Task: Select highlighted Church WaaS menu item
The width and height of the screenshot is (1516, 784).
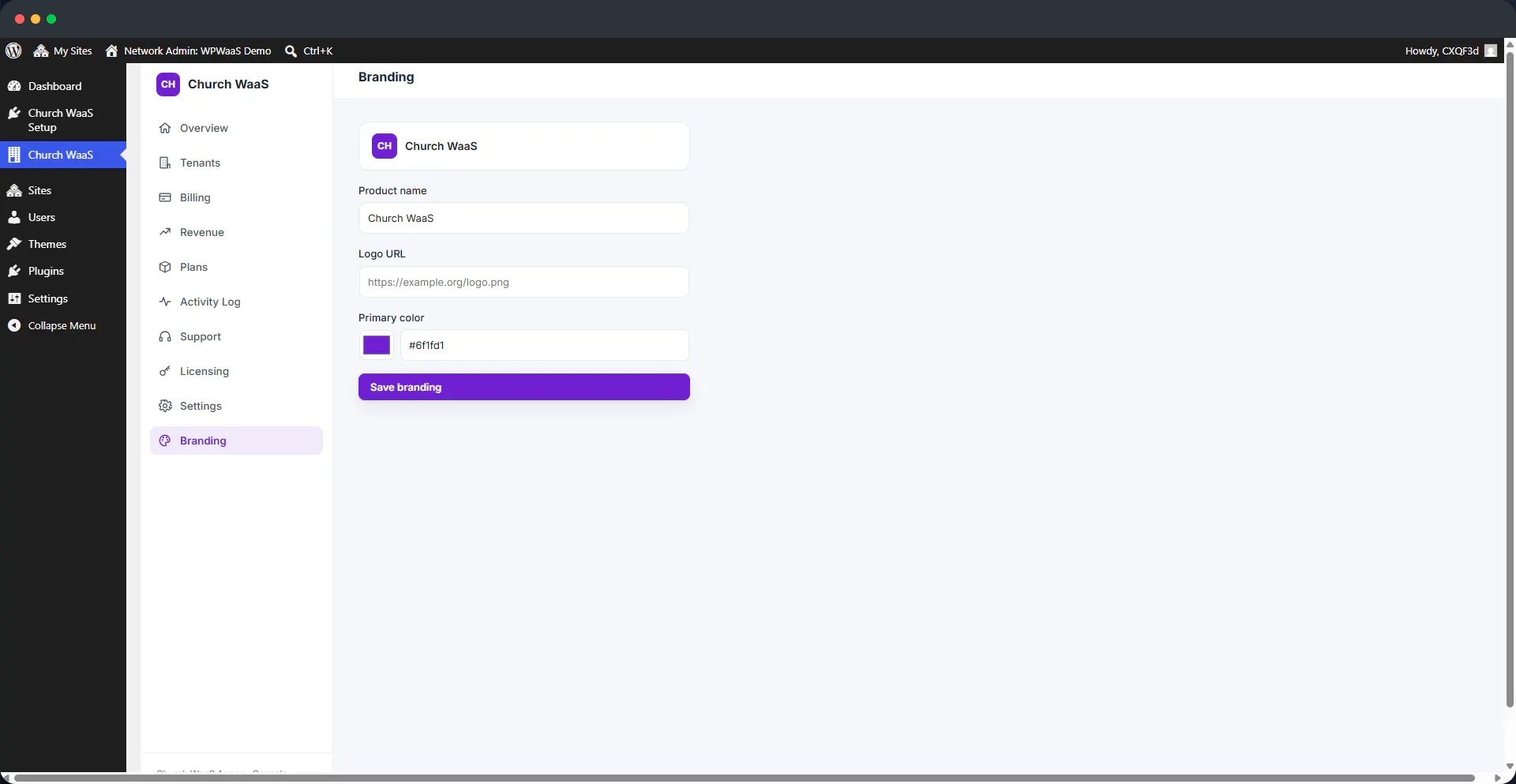Action: [x=62, y=155]
